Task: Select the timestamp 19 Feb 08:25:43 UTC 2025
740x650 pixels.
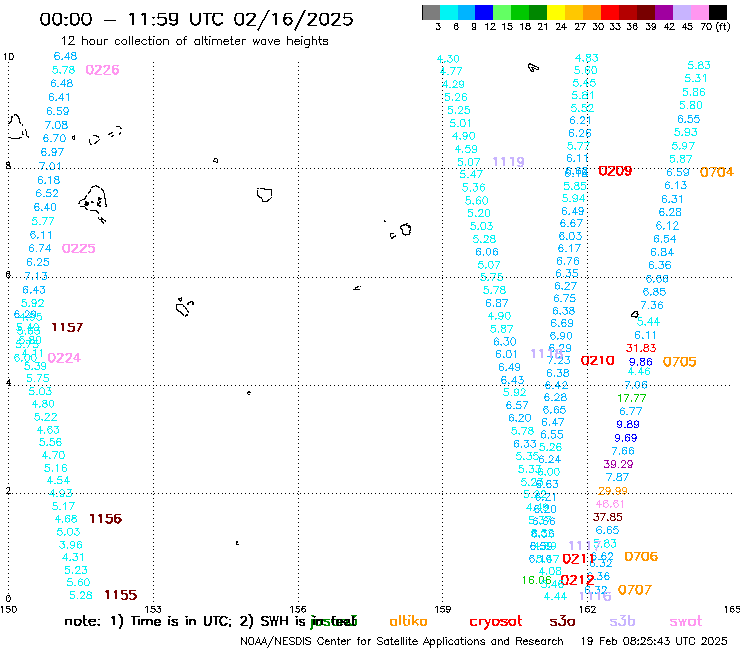Action: (654, 641)
